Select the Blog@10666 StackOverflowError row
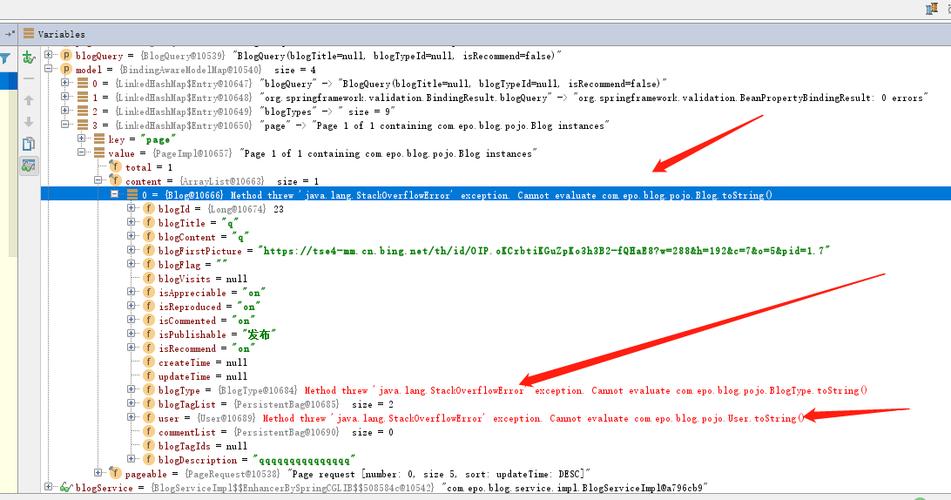This screenshot has width=951, height=500. (x=496, y=195)
